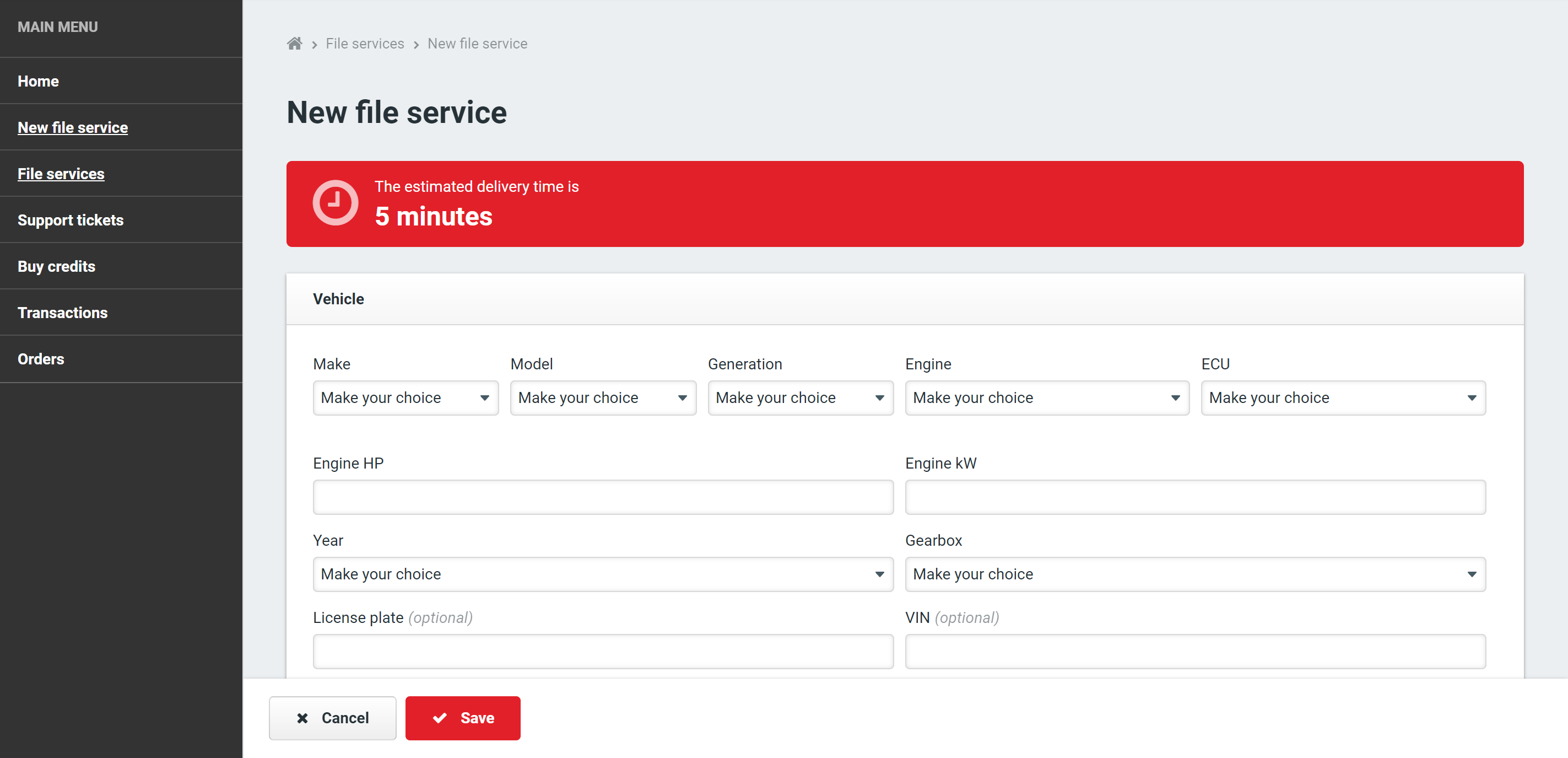Screen dimensions: 1568x758
Task: Click the checkmark icon on Save button
Action: (440, 718)
